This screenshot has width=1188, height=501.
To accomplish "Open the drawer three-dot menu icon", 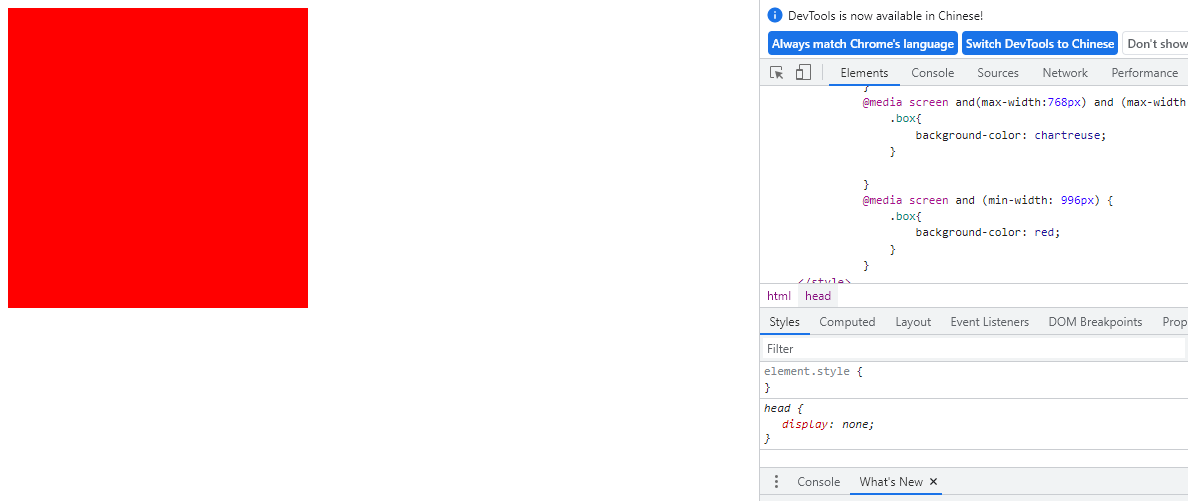I will [x=776, y=482].
